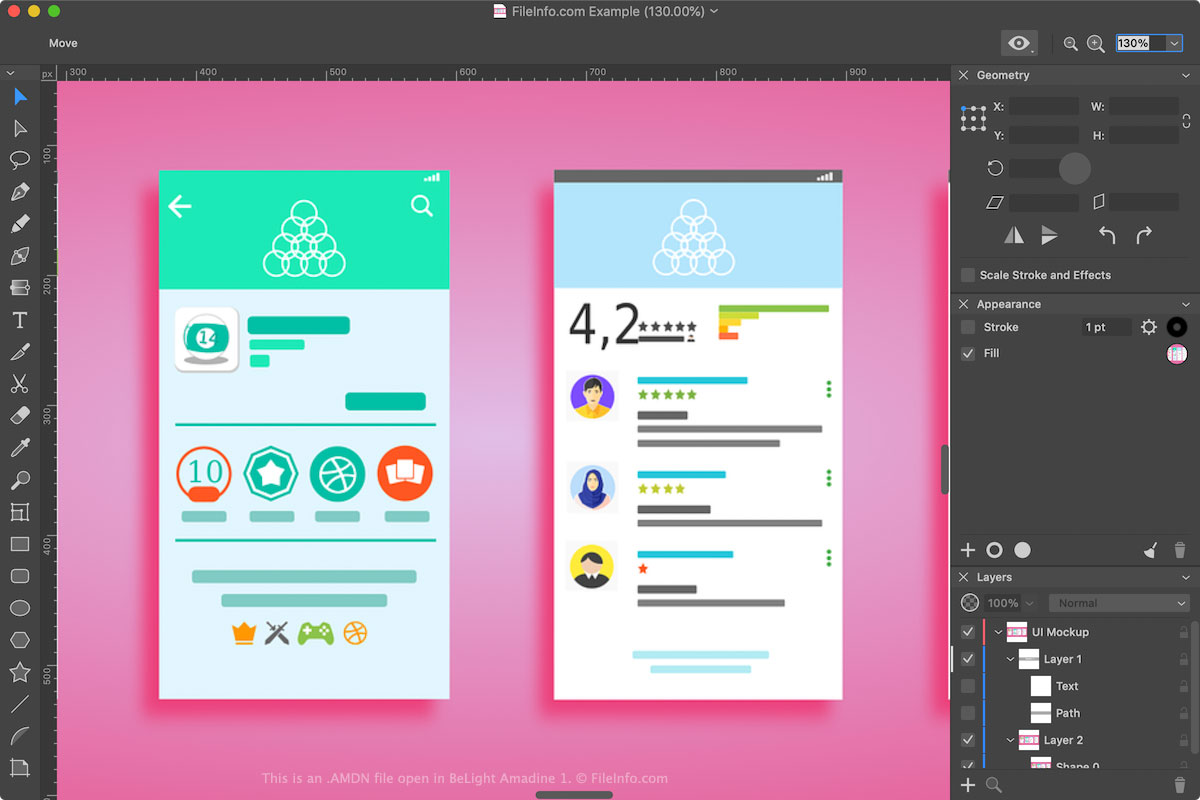The image size is (1200, 800).
Task: Add a new layer with plus button
Action: coord(968,785)
